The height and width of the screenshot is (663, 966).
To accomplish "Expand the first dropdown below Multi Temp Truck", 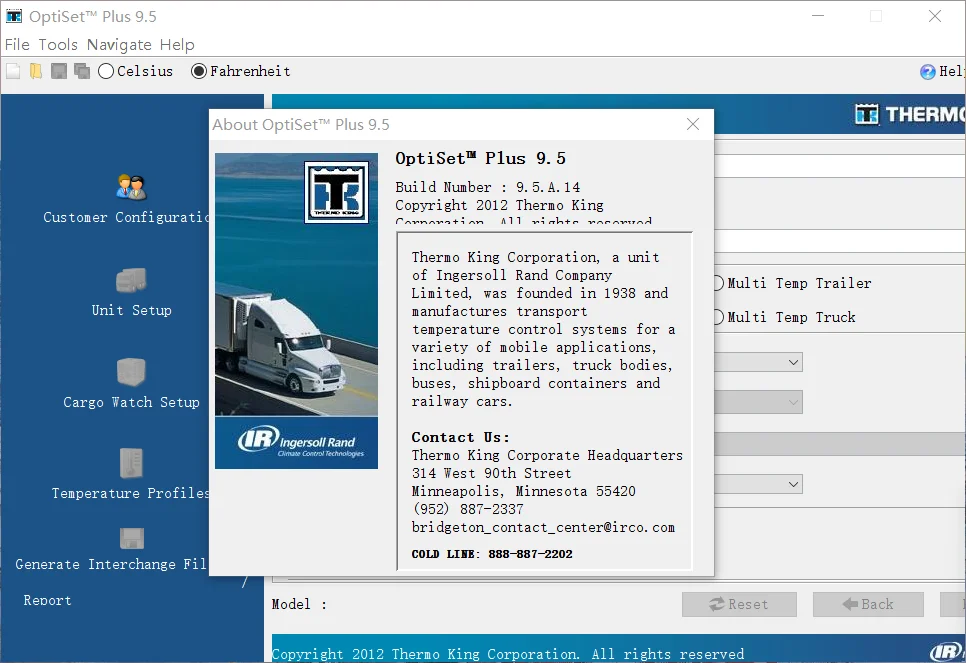I will click(794, 362).
